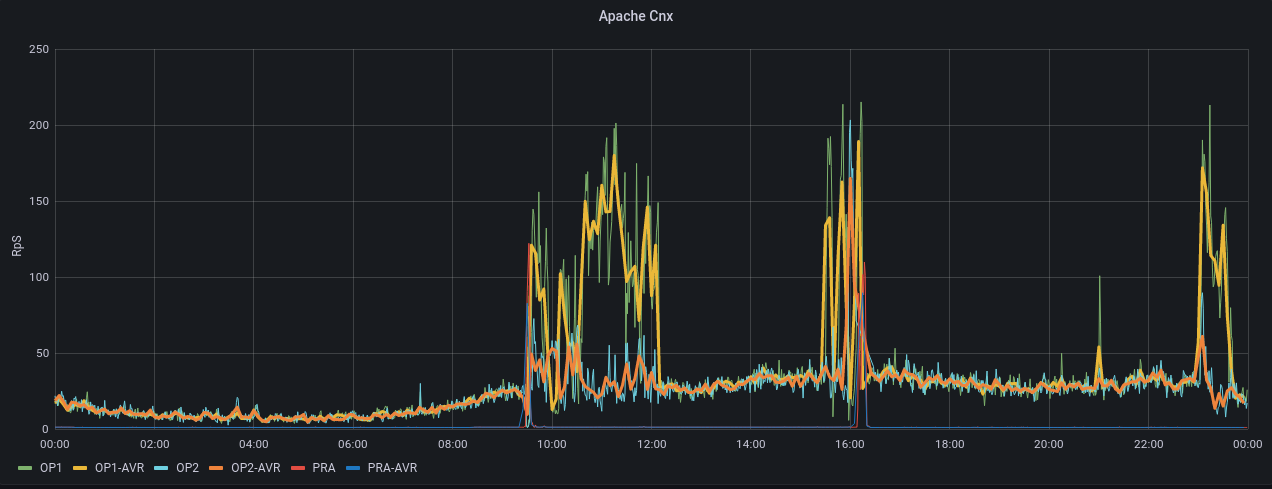The height and width of the screenshot is (489, 1272).
Task: Toggle OP2 series label in legend
Action: tap(187, 467)
